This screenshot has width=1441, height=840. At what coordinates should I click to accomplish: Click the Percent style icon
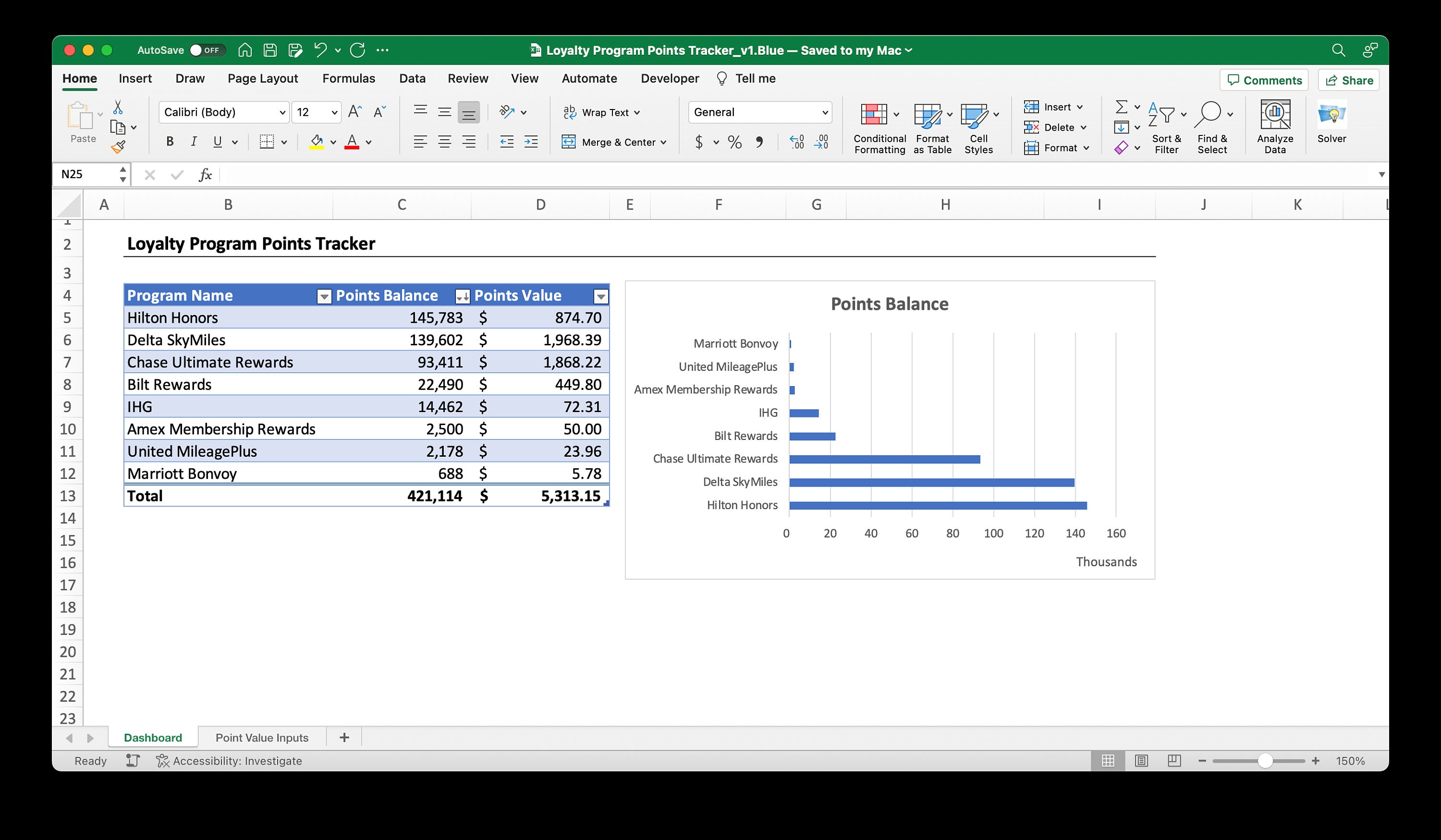pos(735,142)
